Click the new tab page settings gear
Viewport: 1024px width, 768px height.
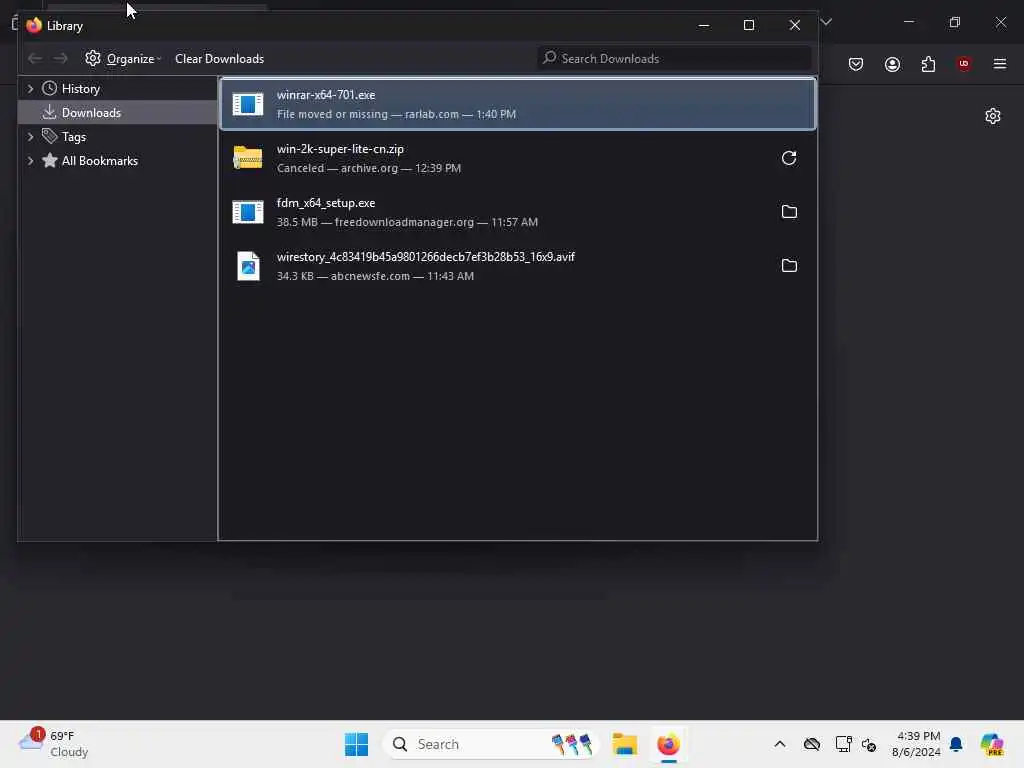993,116
